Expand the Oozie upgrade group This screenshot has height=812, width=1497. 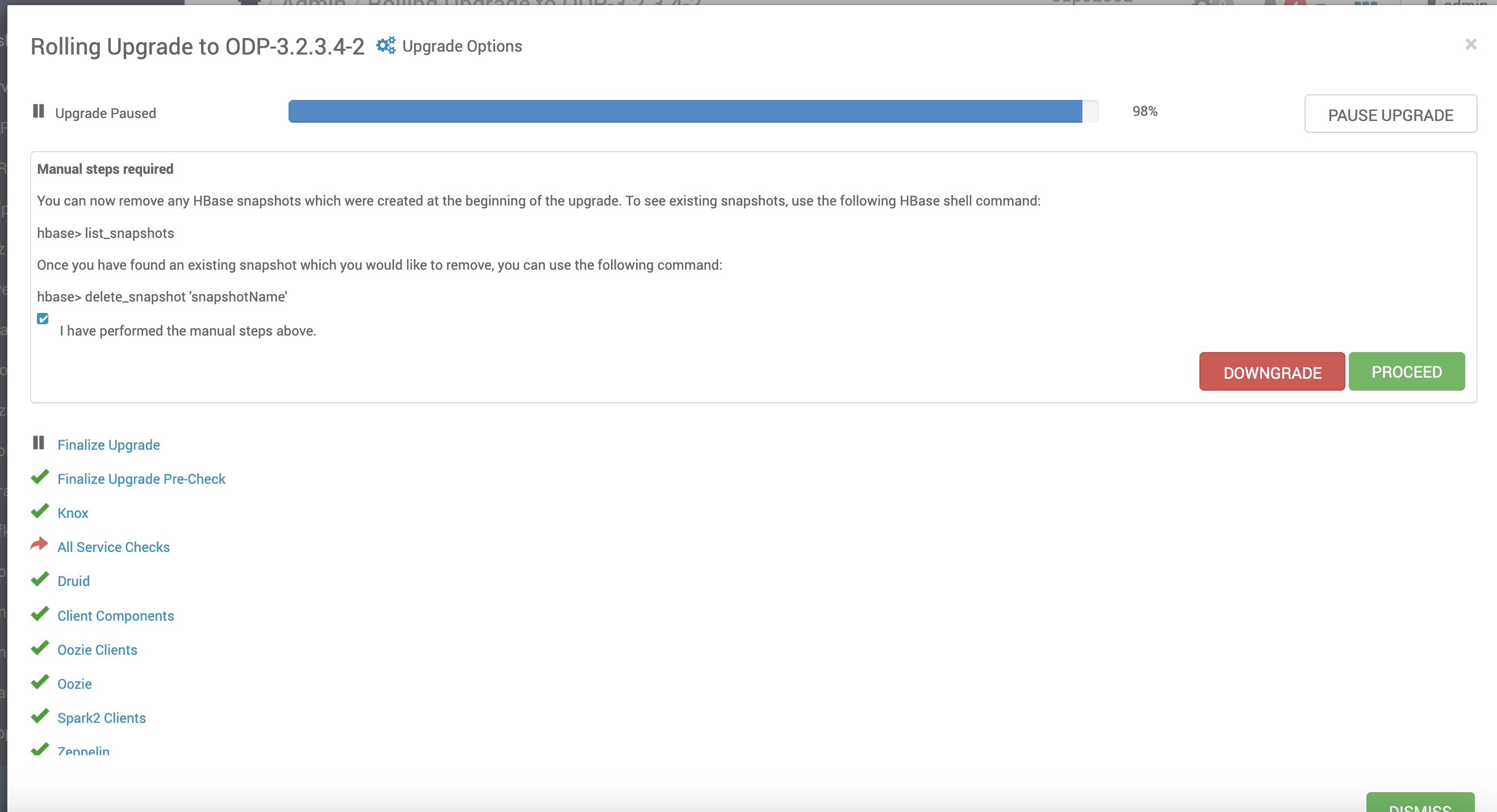(x=74, y=685)
